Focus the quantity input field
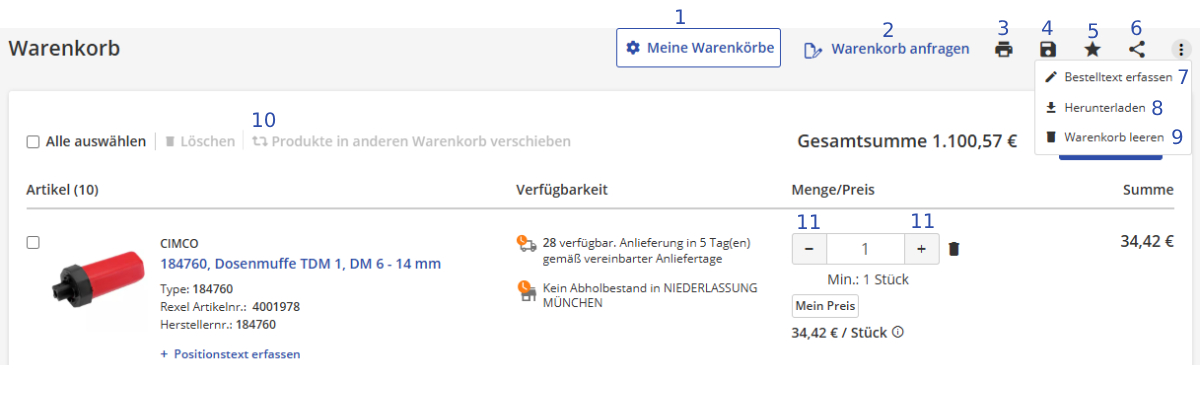Image resolution: width=1200 pixels, height=400 pixels. [865, 249]
